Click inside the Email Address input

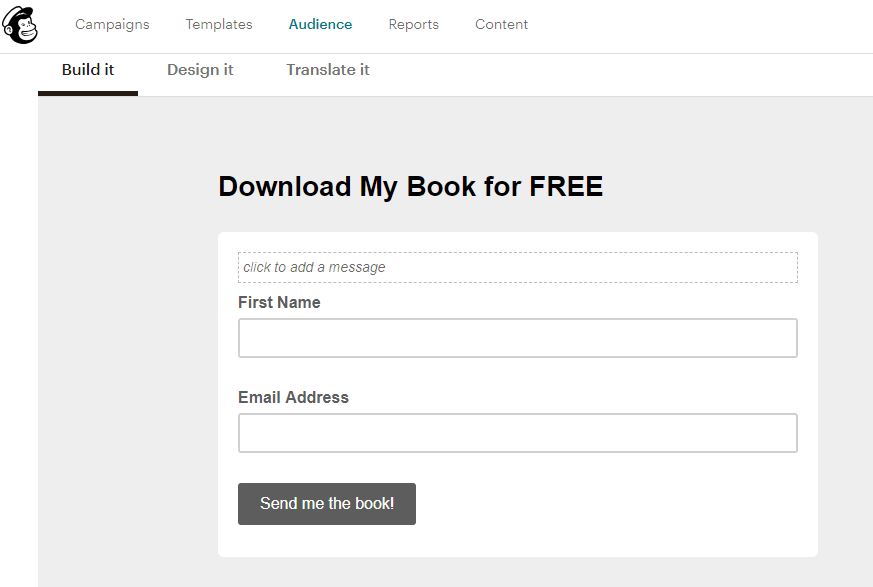[x=518, y=433]
